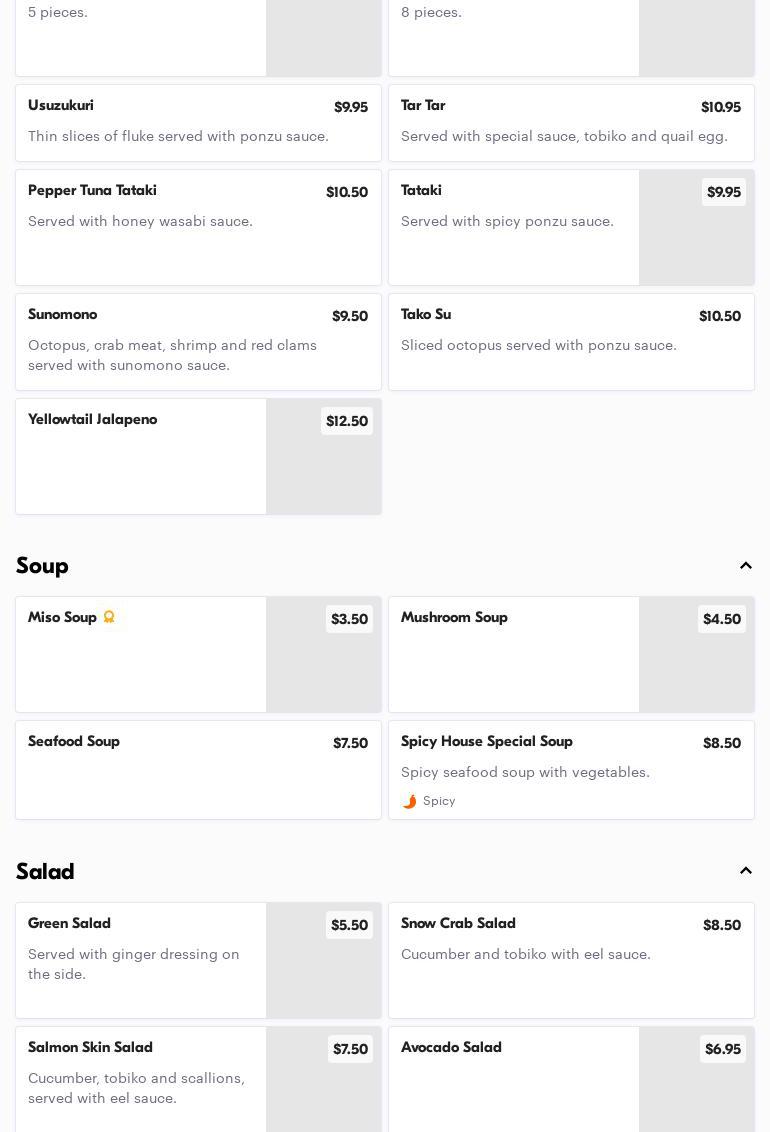This screenshot has height=1132, width=770.
Task: Open the Miso Soup image thumbnail
Action: pos(323,654)
